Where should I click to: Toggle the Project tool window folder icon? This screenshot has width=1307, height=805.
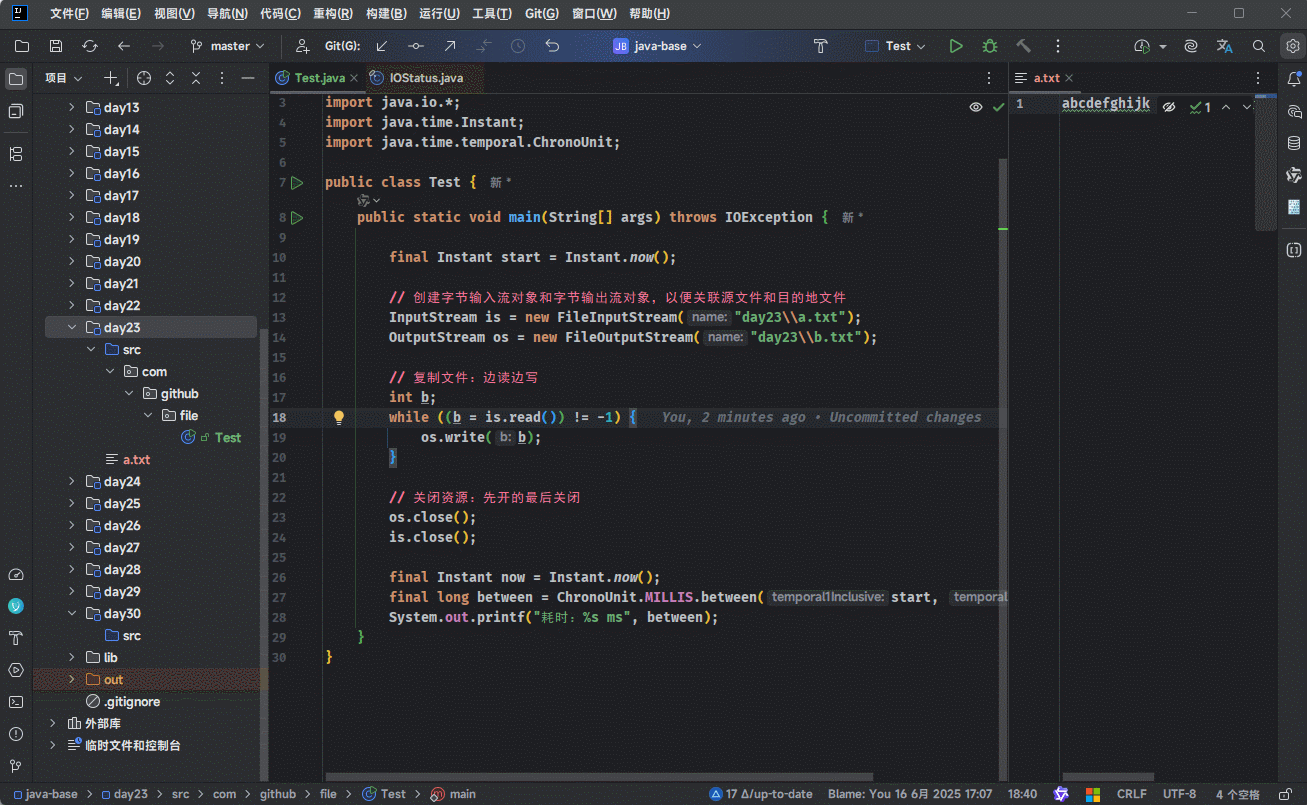coord(16,79)
